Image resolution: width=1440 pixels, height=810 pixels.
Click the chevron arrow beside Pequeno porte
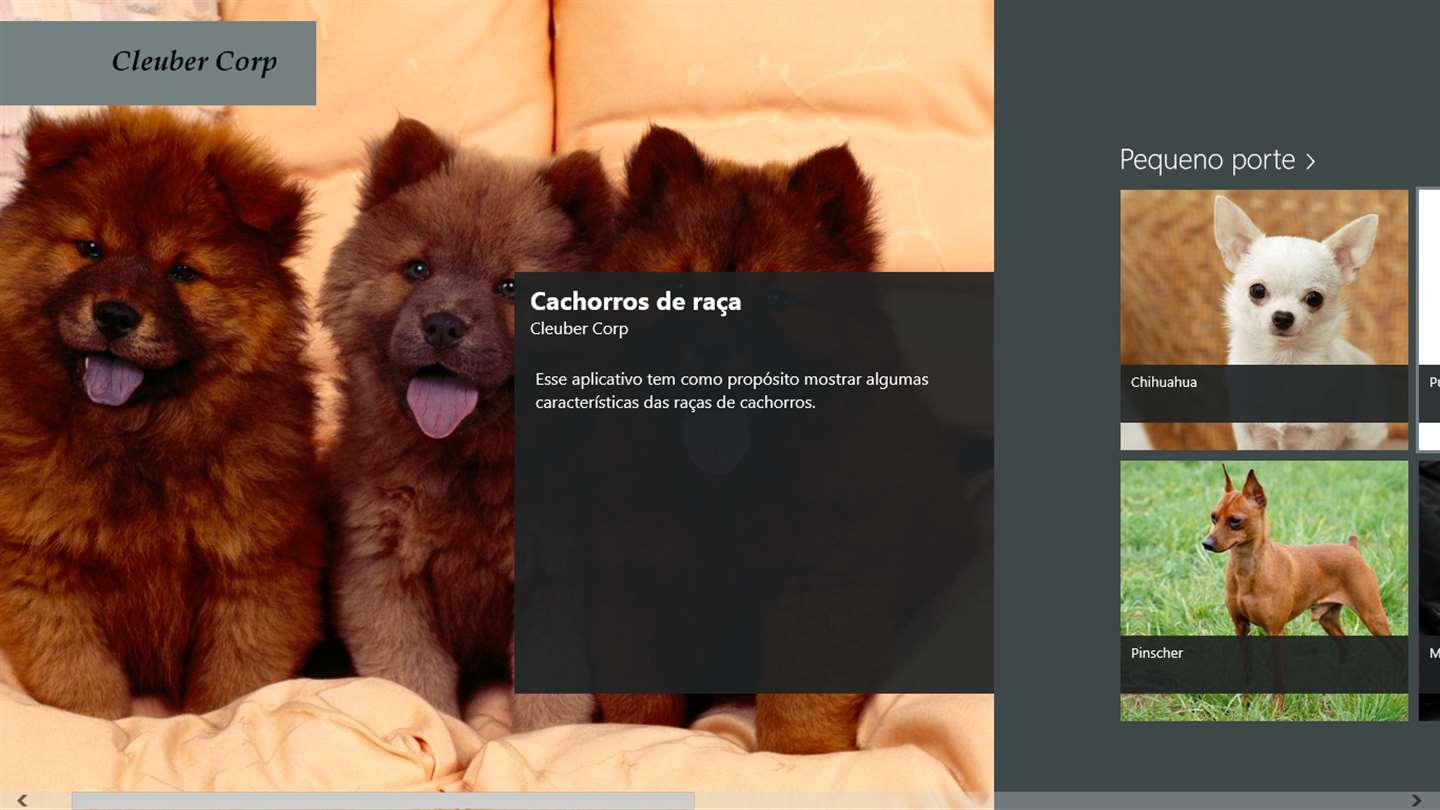click(x=1310, y=161)
